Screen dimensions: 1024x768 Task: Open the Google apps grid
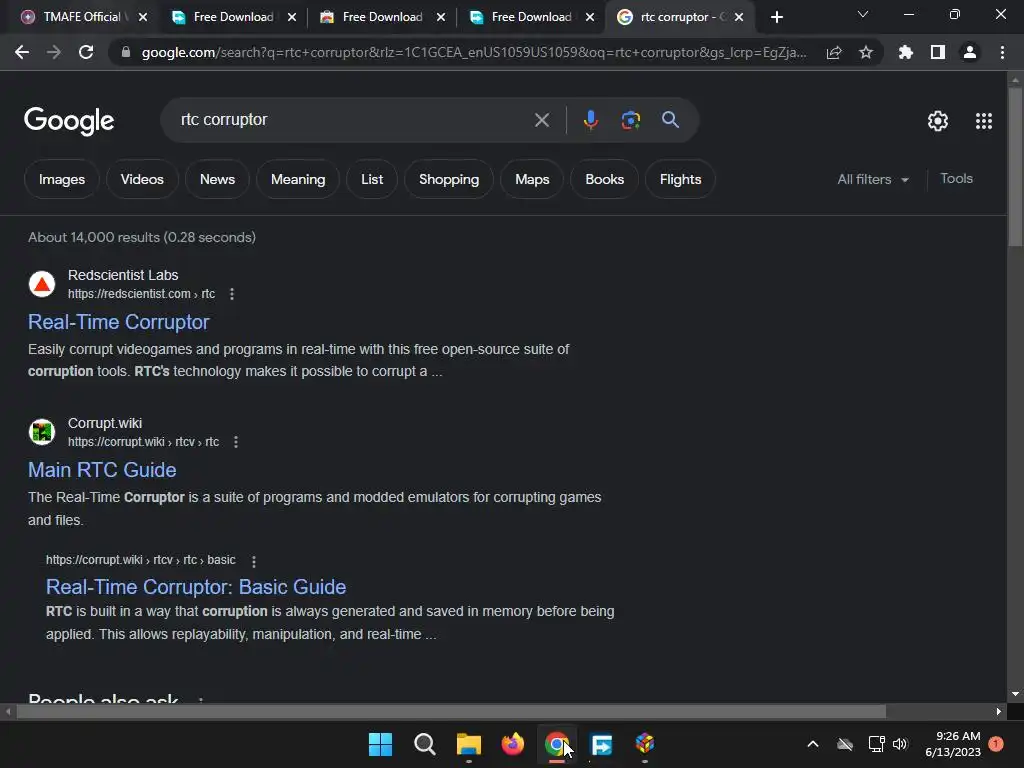tap(984, 121)
